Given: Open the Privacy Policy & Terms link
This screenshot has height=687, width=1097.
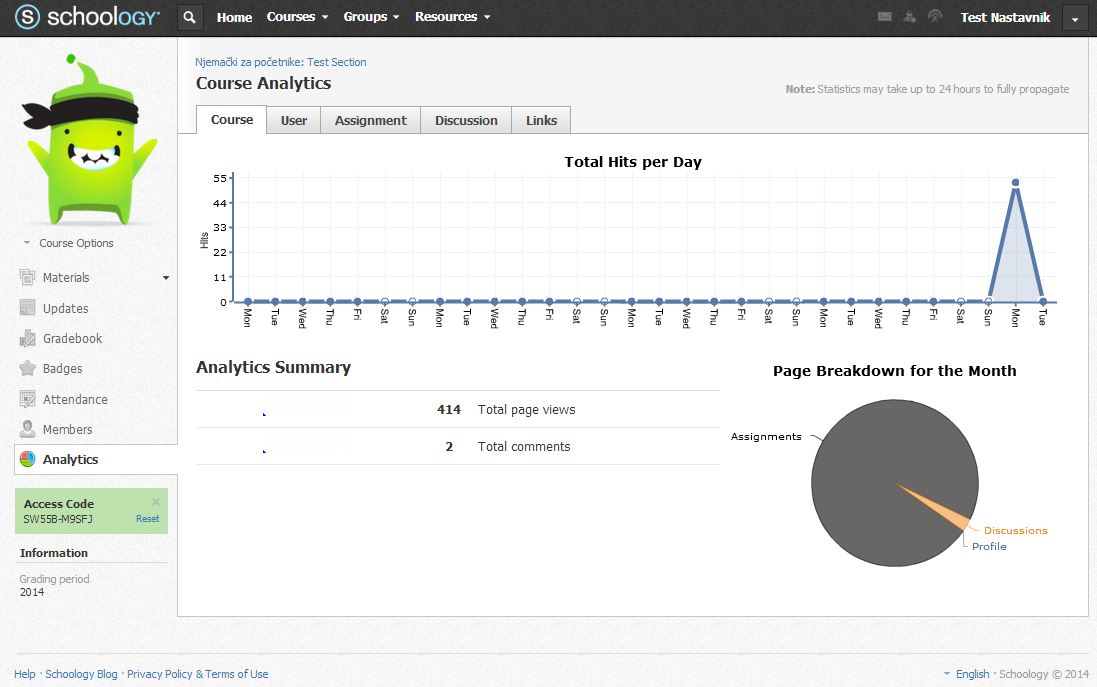Looking at the screenshot, I should [x=197, y=674].
